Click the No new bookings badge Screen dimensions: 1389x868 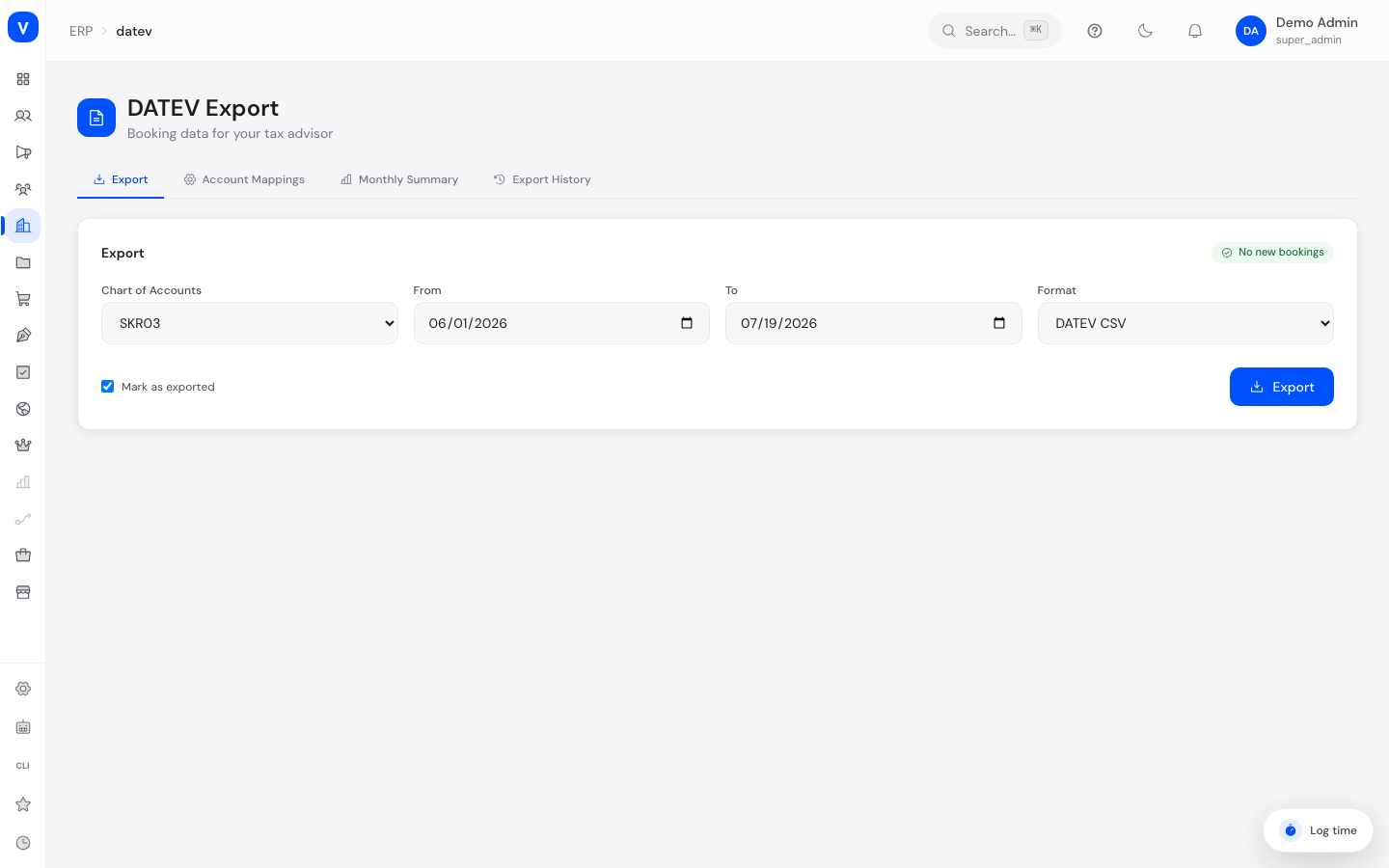[x=1272, y=252]
